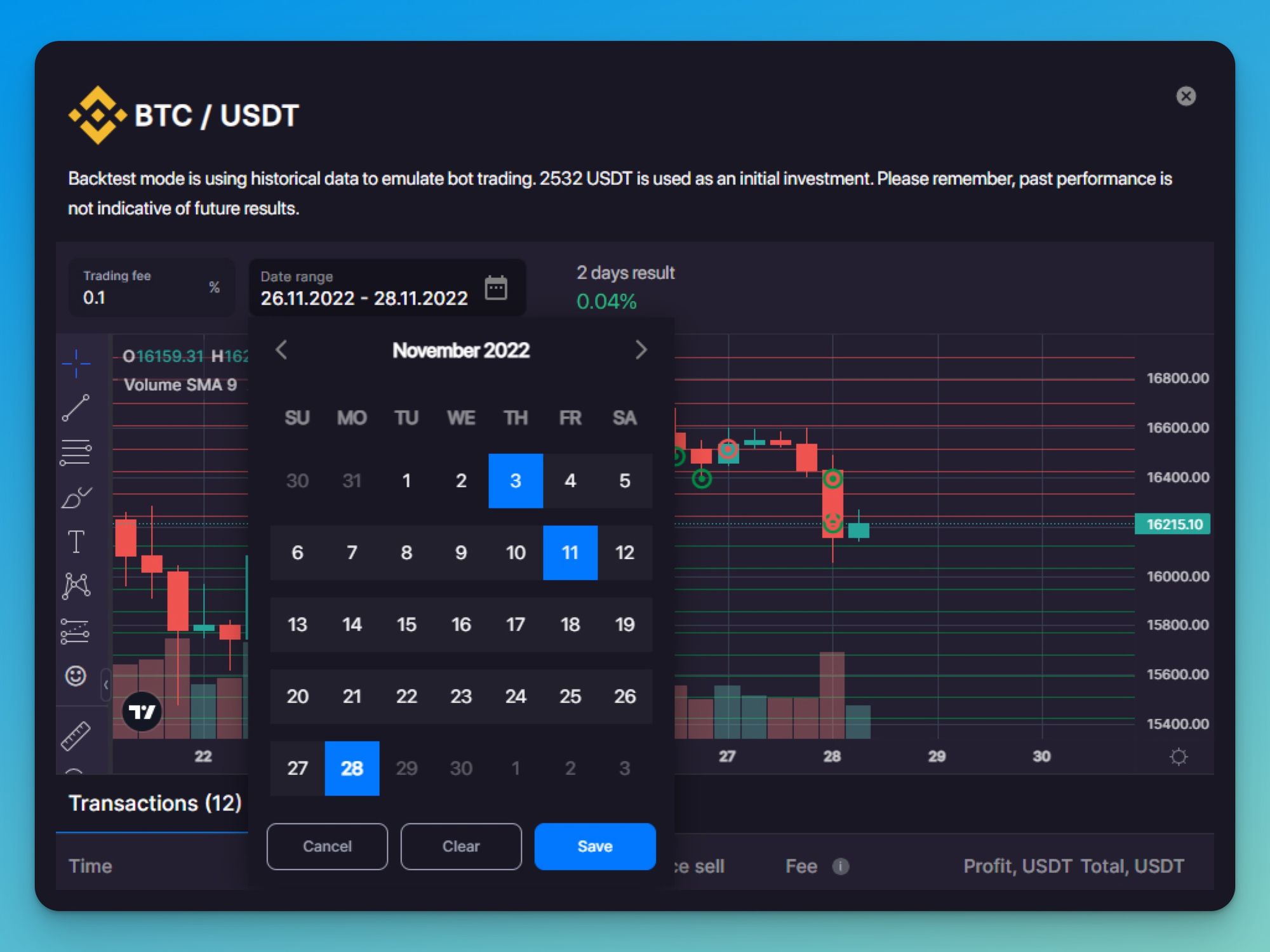Select date 3 in November calendar
The width and height of the screenshot is (1270, 952).
(x=514, y=481)
